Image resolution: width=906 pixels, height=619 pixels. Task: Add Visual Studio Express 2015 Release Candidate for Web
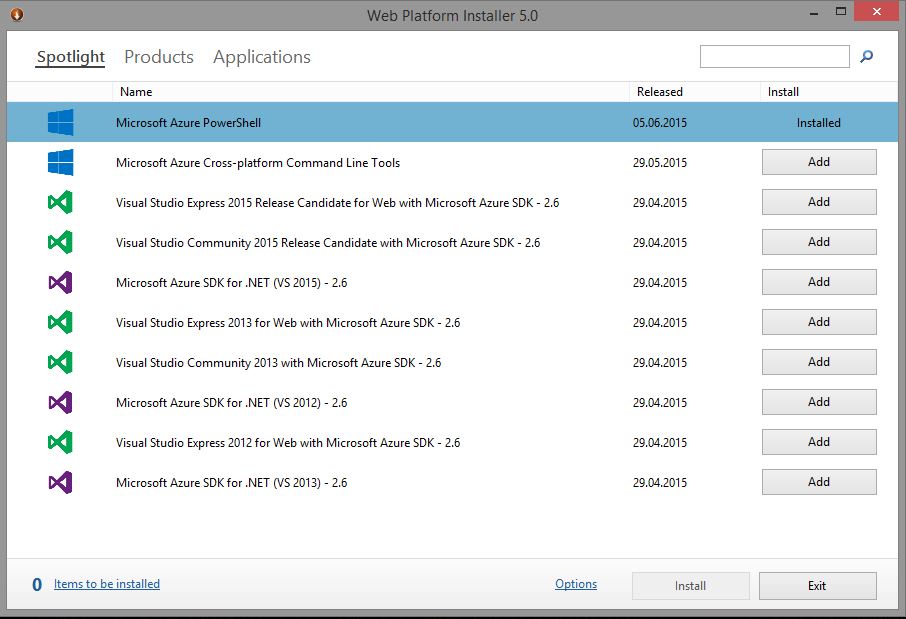click(819, 202)
